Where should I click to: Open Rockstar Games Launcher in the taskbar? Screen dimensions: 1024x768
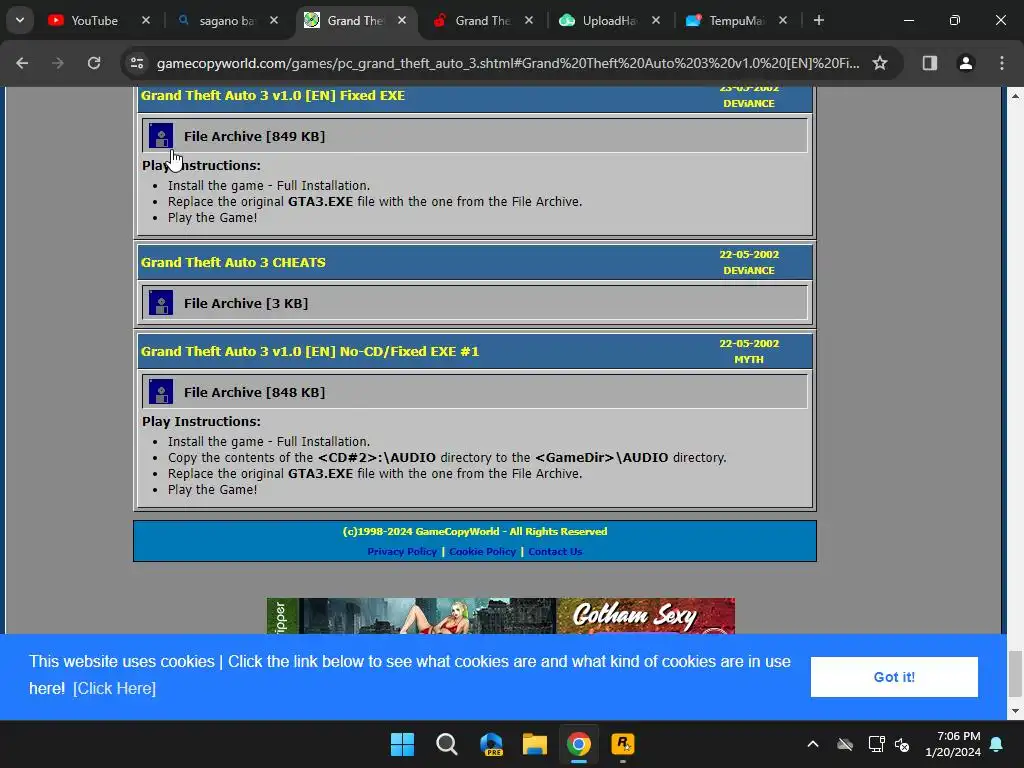(x=622, y=744)
